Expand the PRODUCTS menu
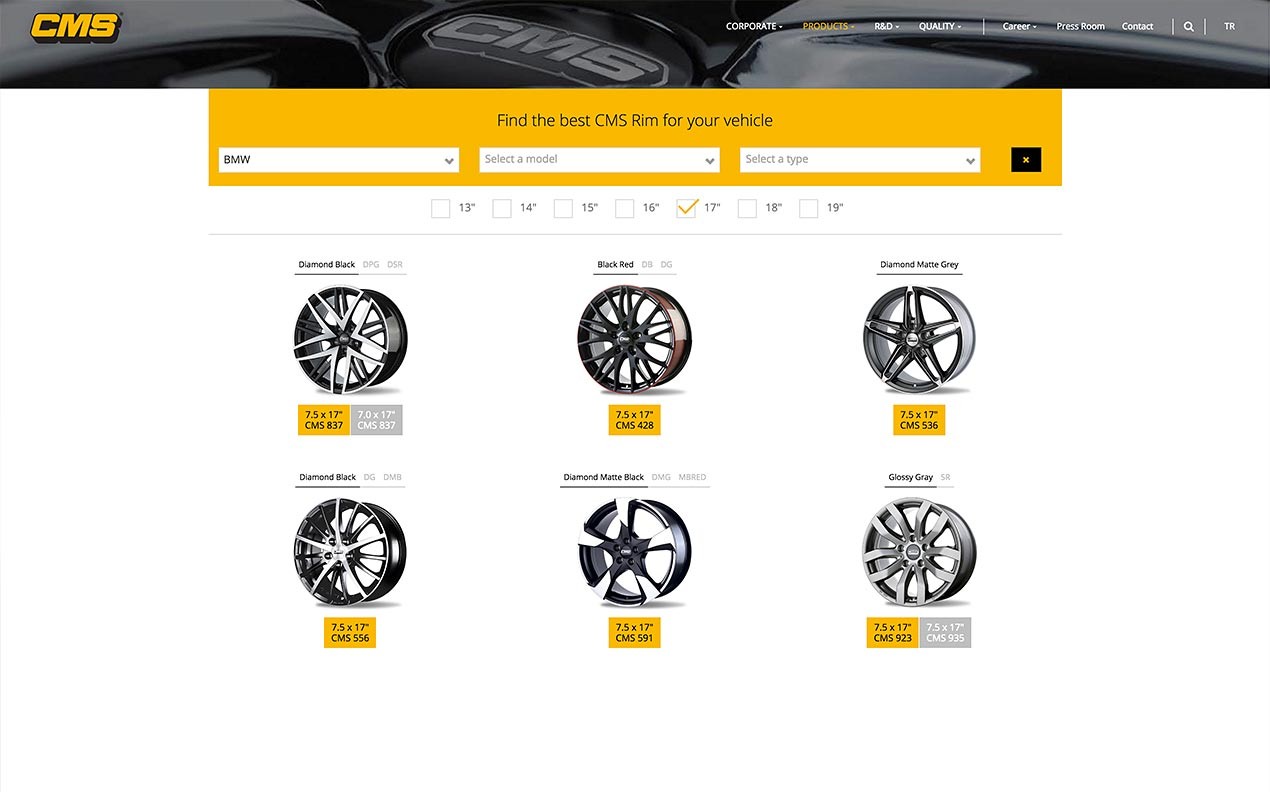The width and height of the screenshot is (1270, 792). pyautogui.click(x=828, y=27)
